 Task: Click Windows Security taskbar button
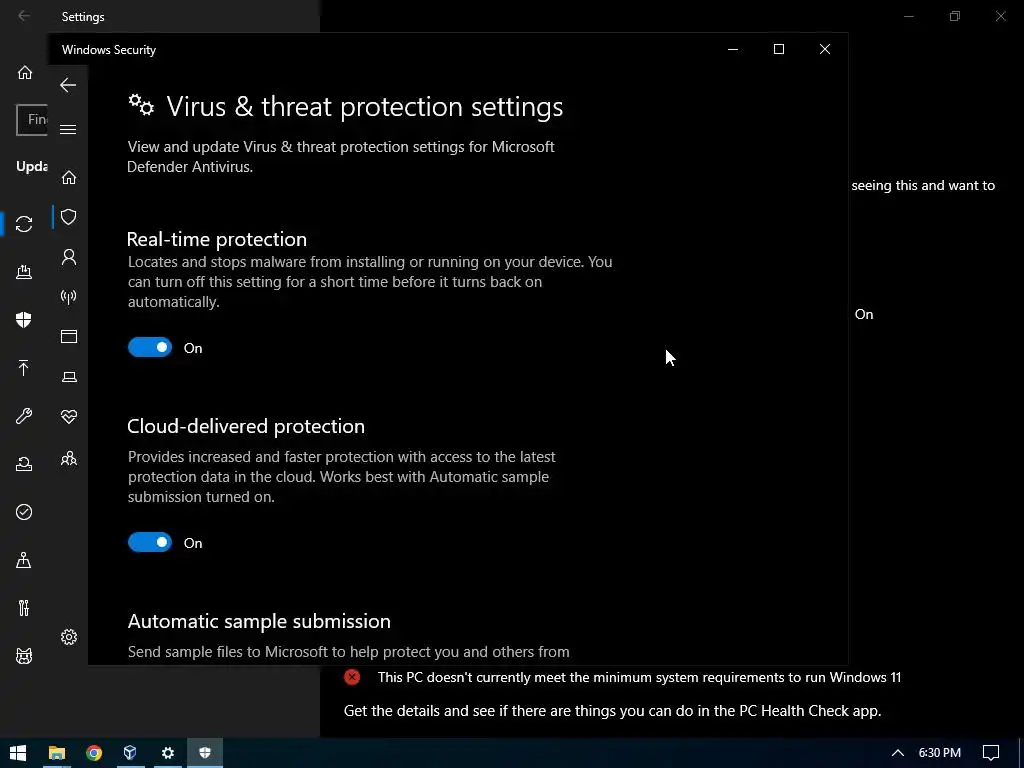(205, 753)
